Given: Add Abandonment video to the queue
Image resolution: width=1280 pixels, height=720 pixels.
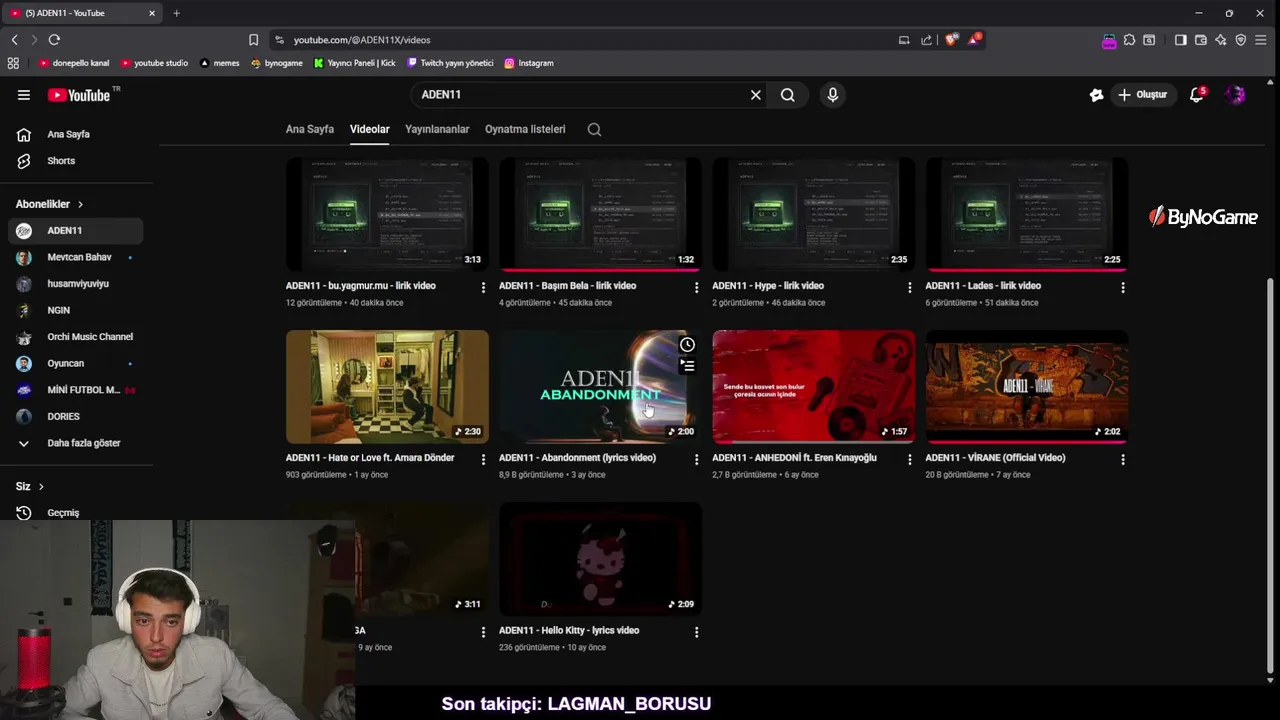Looking at the screenshot, I should pos(688,366).
